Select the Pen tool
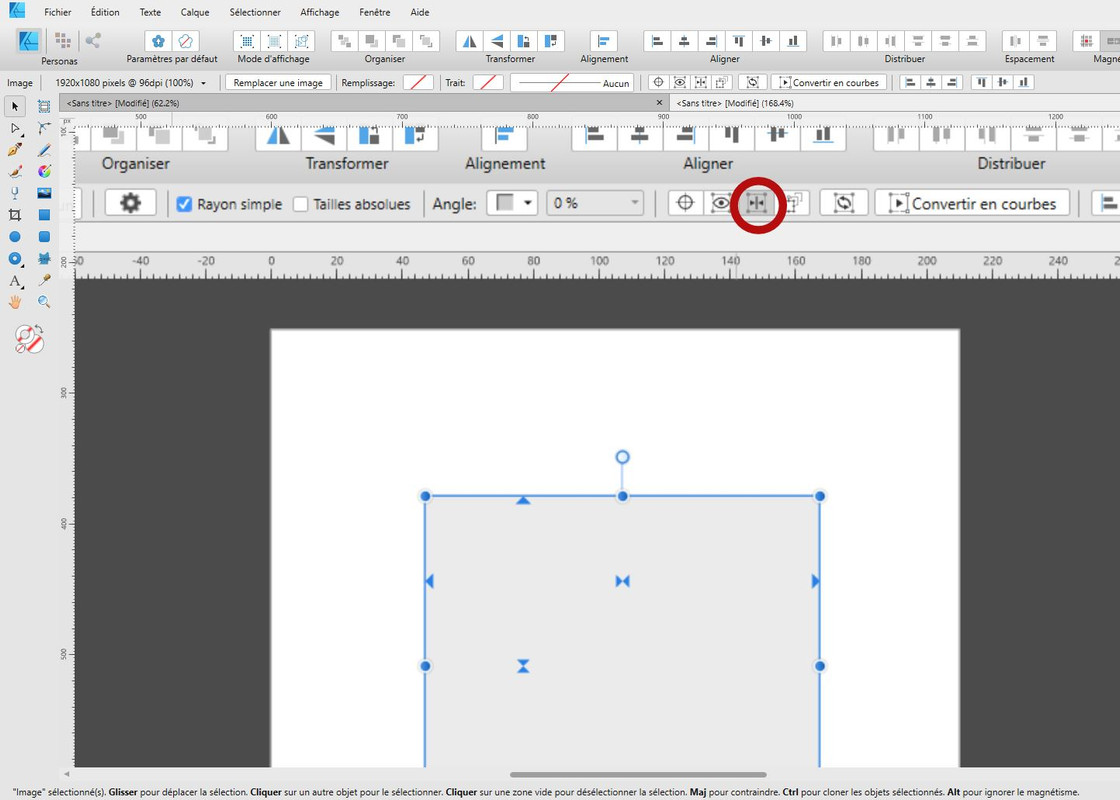The image size is (1120, 800). [14, 150]
